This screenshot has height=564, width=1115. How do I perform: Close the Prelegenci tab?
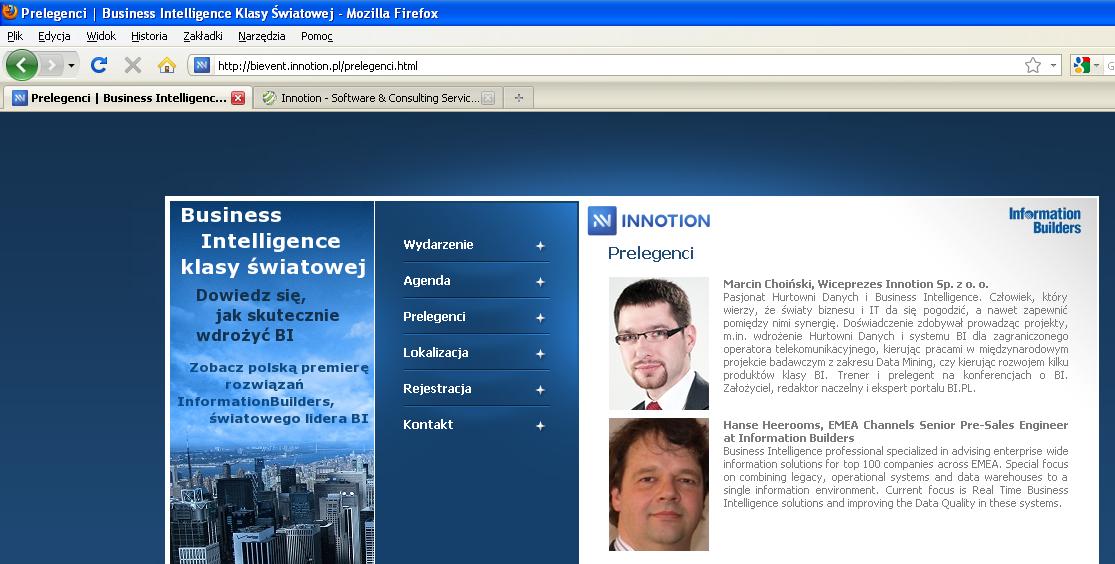(x=238, y=98)
